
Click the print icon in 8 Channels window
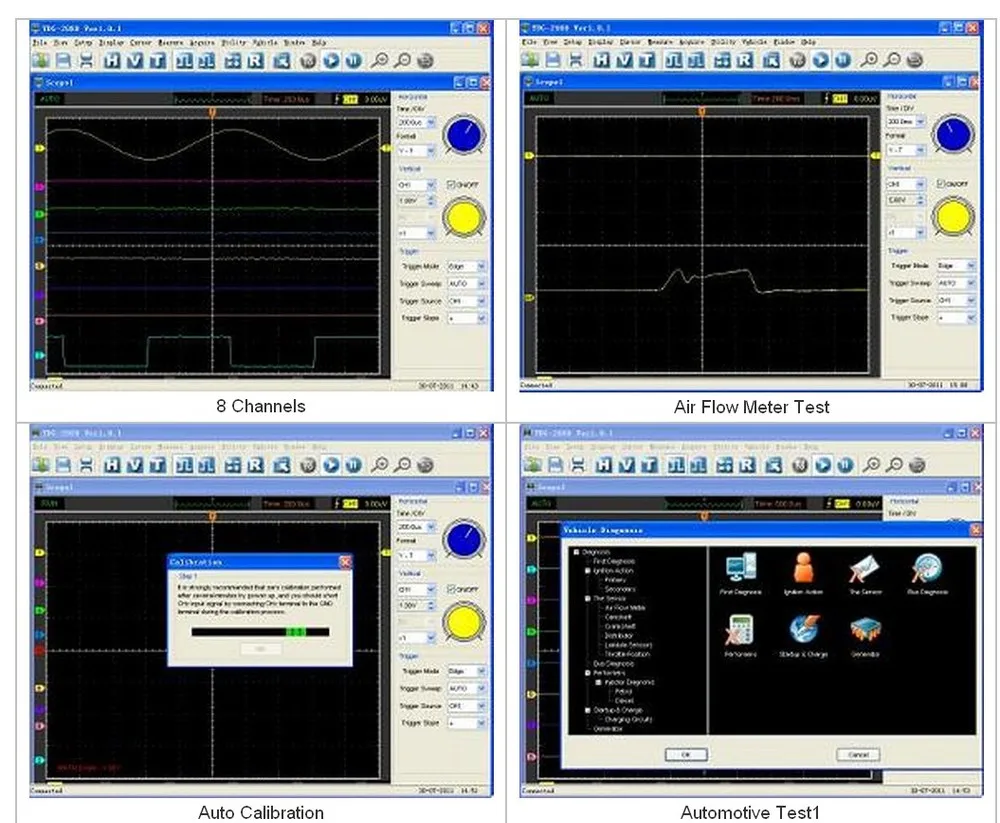[86, 61]
